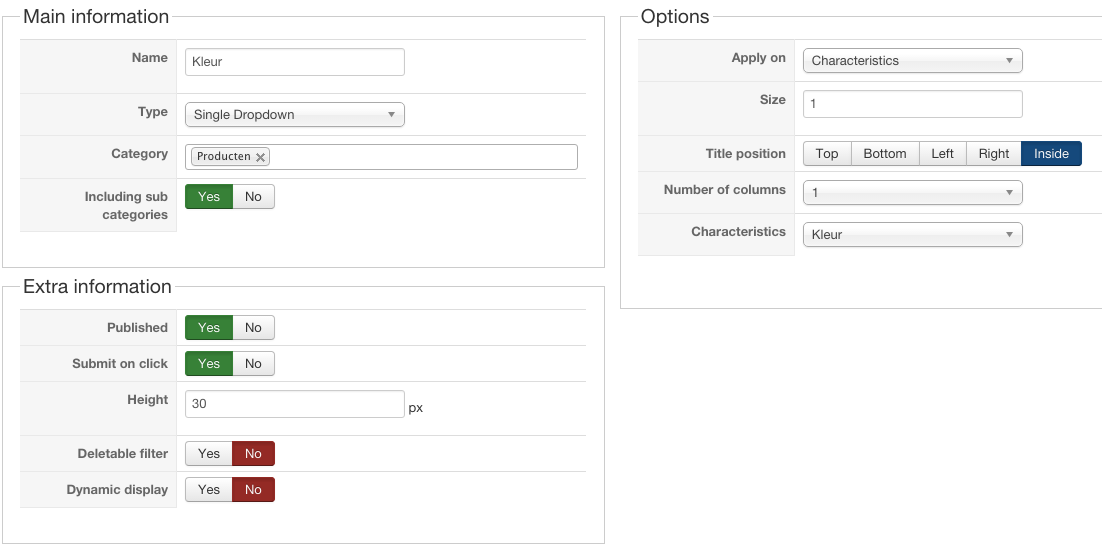Viewport: 1102px width, 550px height.
Task: Open the Type Single Dropdown selector
Action: [x=294, y=115]
